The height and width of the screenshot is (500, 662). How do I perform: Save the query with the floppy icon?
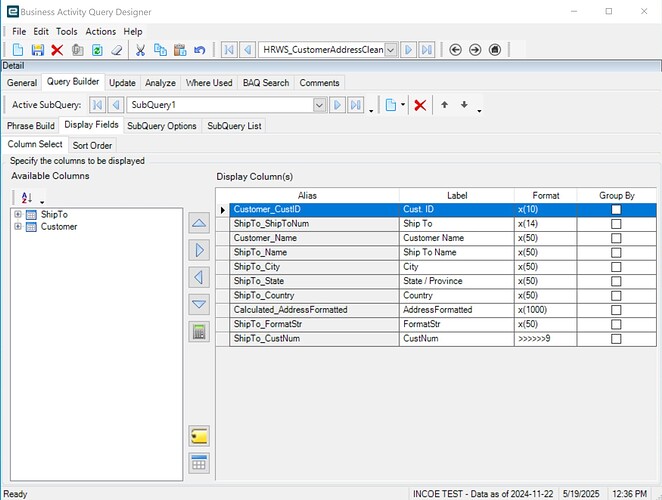coord(38,50)
